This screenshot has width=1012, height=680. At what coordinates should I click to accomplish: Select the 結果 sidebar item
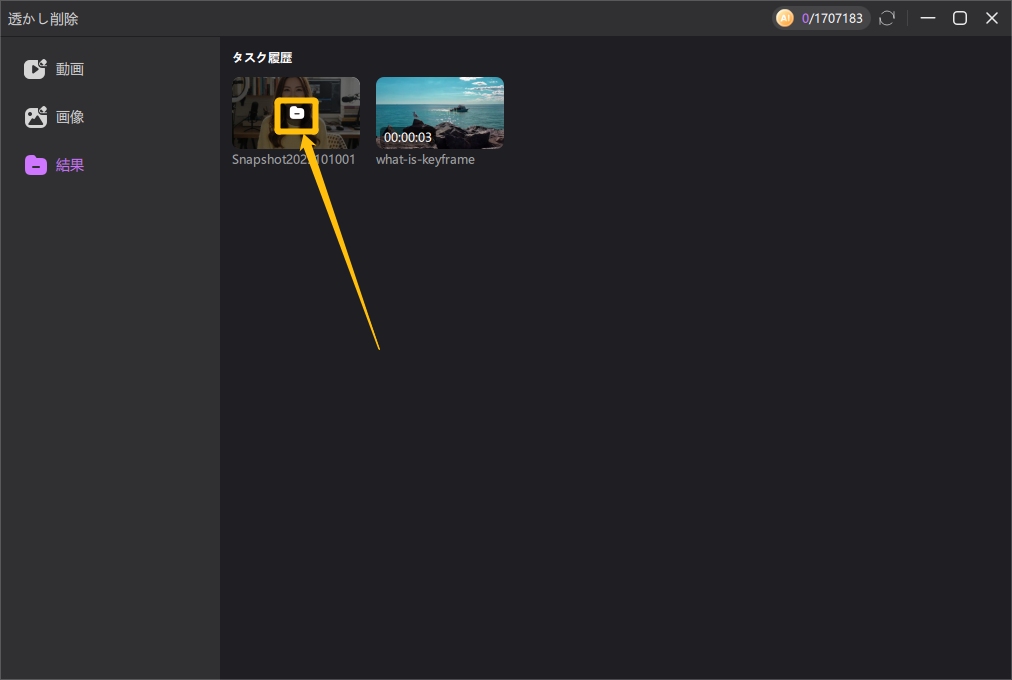pos(70,165)
